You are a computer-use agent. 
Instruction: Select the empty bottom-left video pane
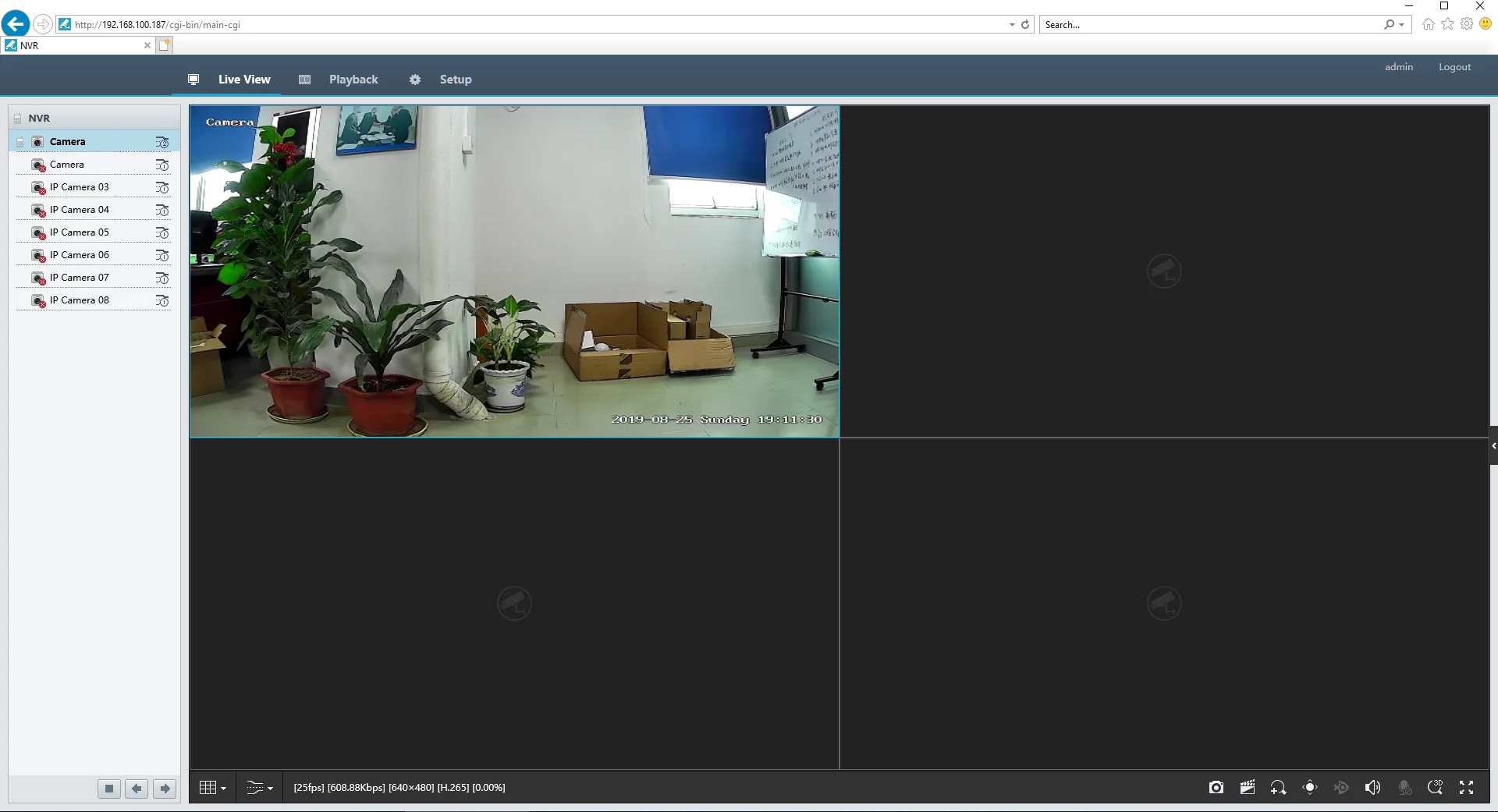(514, 604)
